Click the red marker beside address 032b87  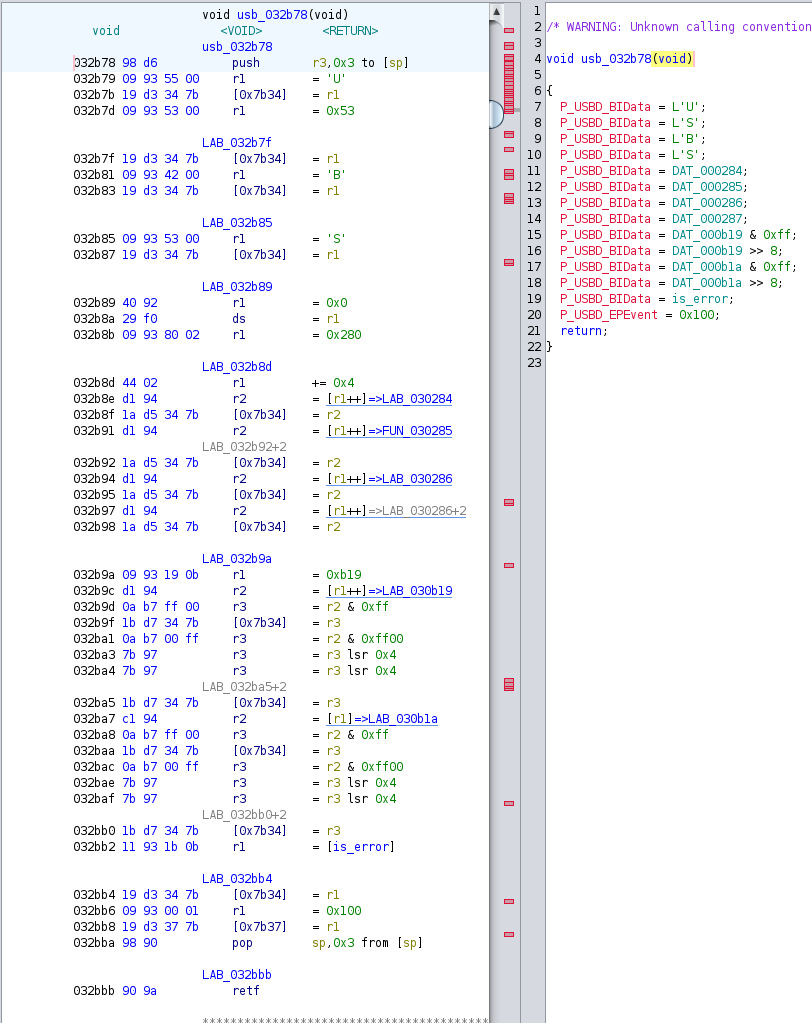click(x=510, y=258)
